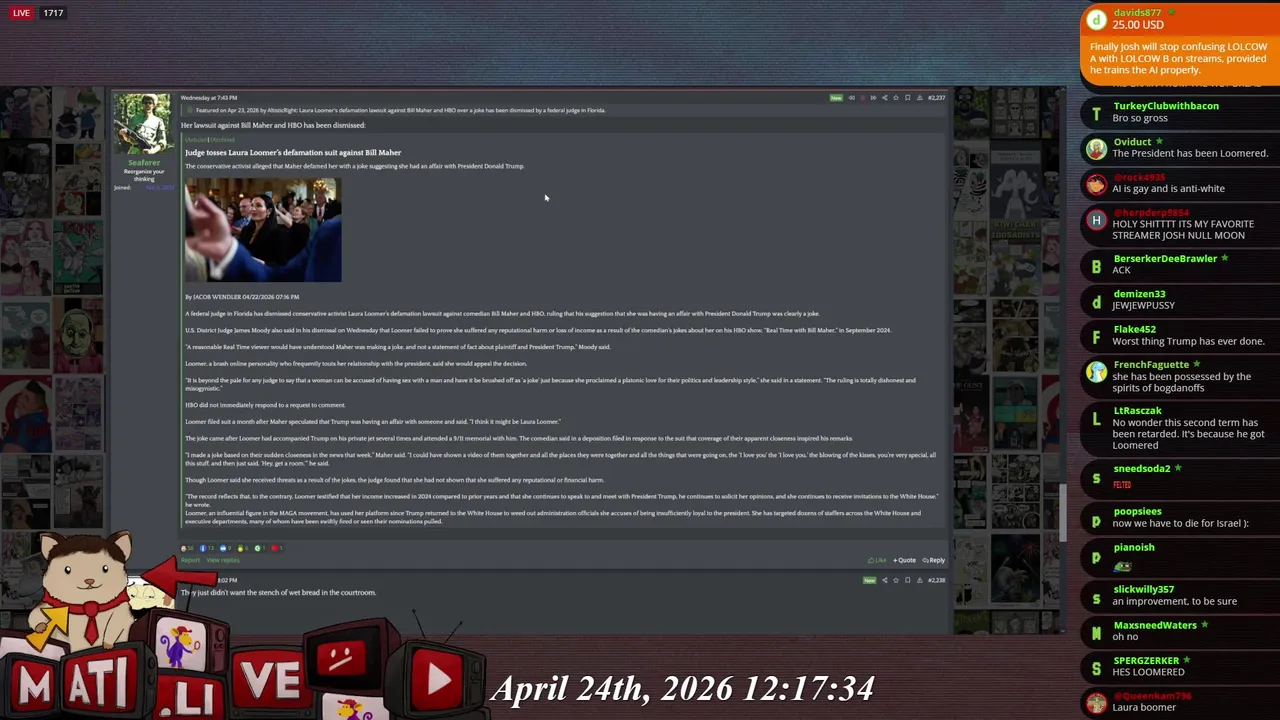Click sneedsoda2 chat username

[x=1141, y=469]
